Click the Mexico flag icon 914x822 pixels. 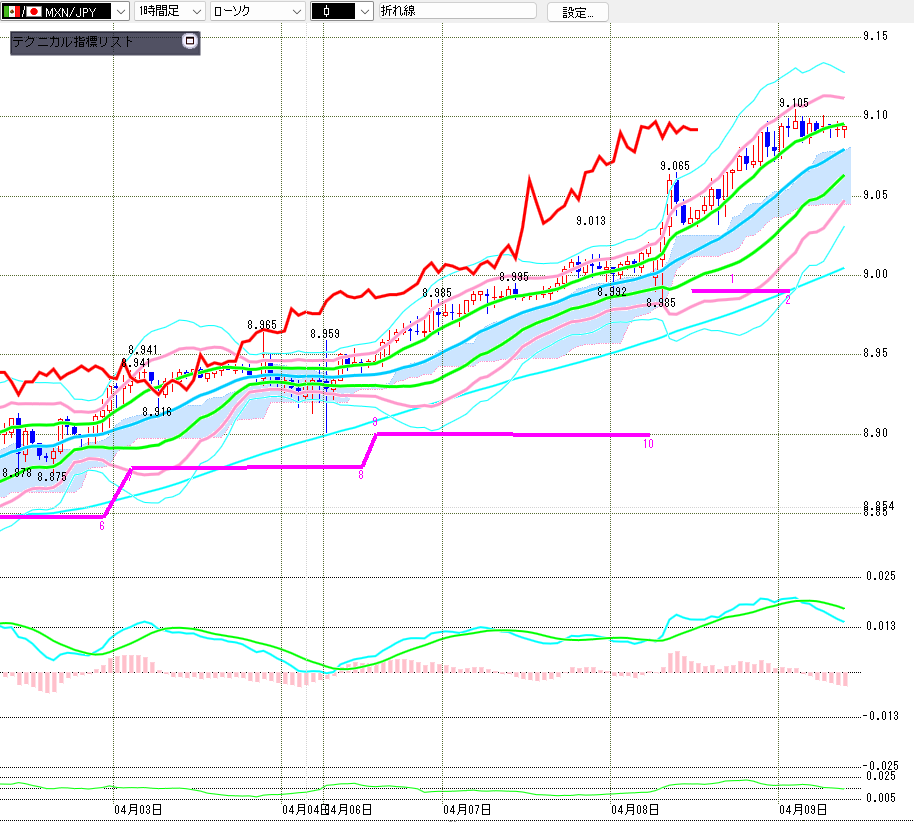[x=10, y=12]
